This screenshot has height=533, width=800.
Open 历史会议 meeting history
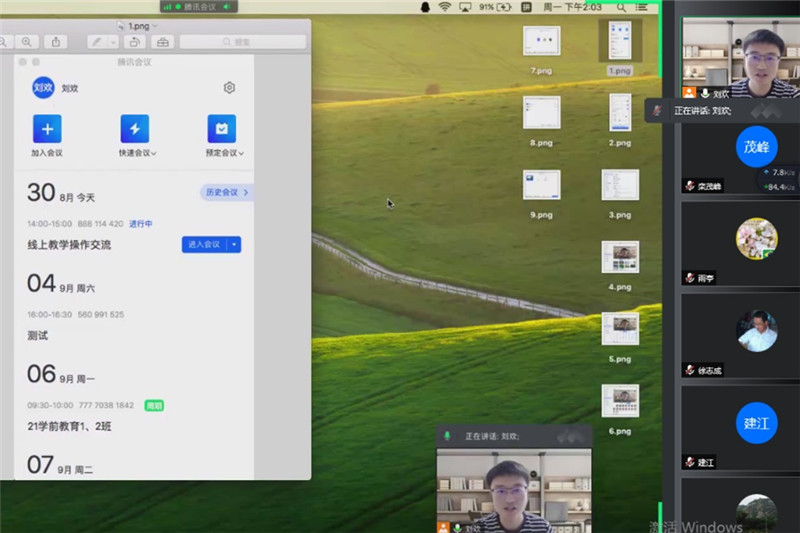[x=226, y=192]
